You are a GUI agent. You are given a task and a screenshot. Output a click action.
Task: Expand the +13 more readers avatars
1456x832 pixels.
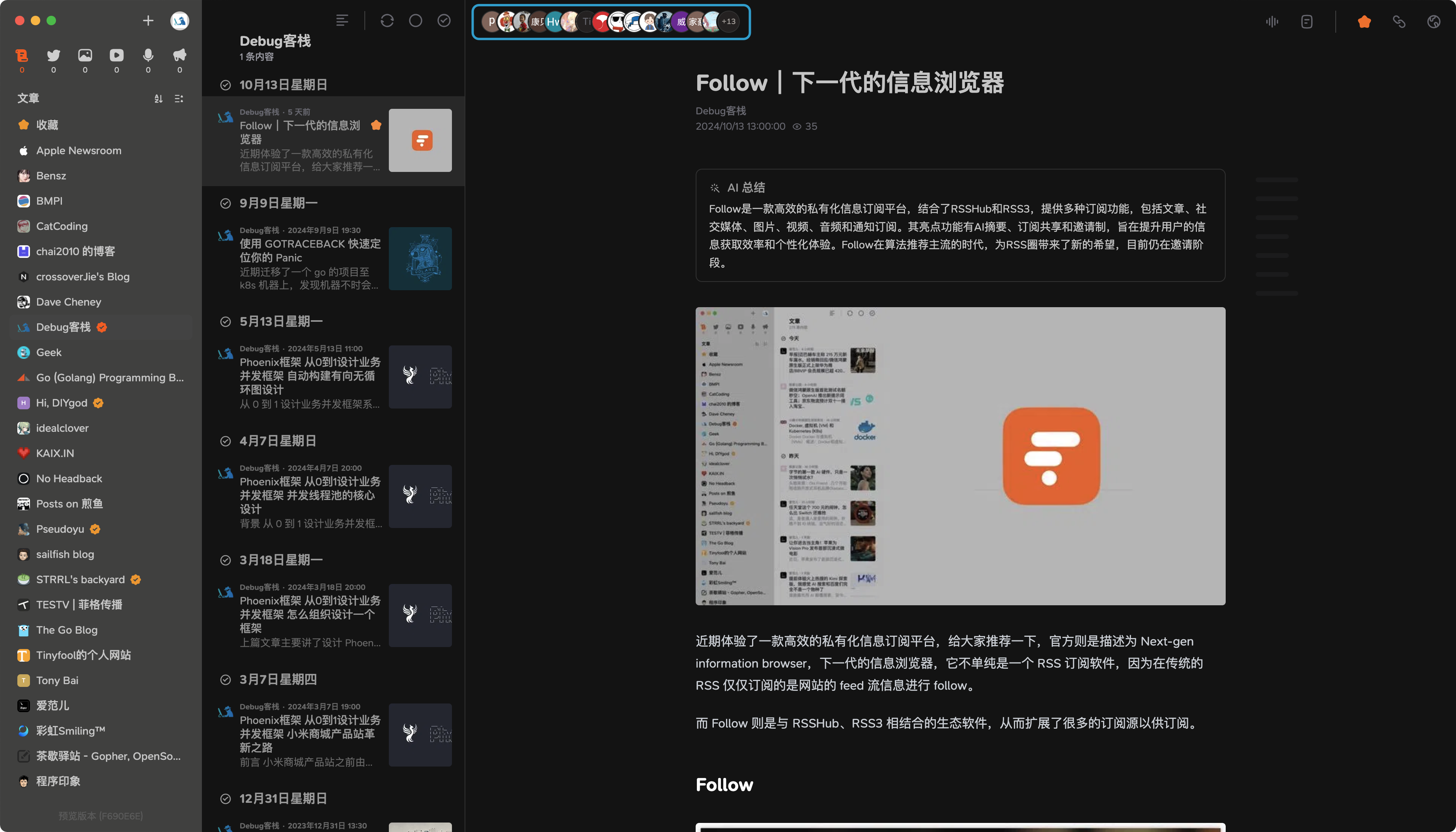pyautogui.click(x=728, y=22)
